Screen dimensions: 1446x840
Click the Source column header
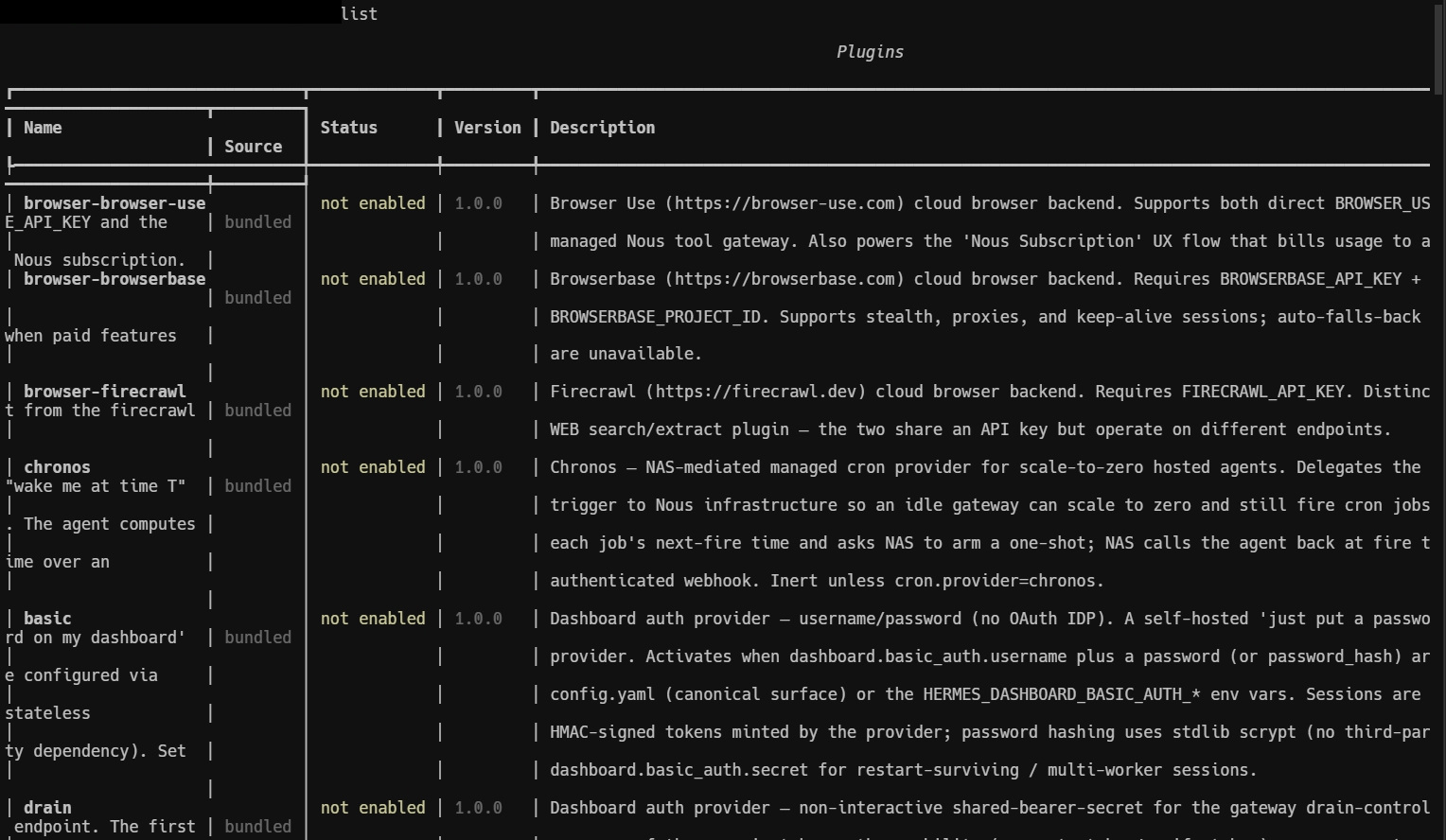(x=253, y=147)
